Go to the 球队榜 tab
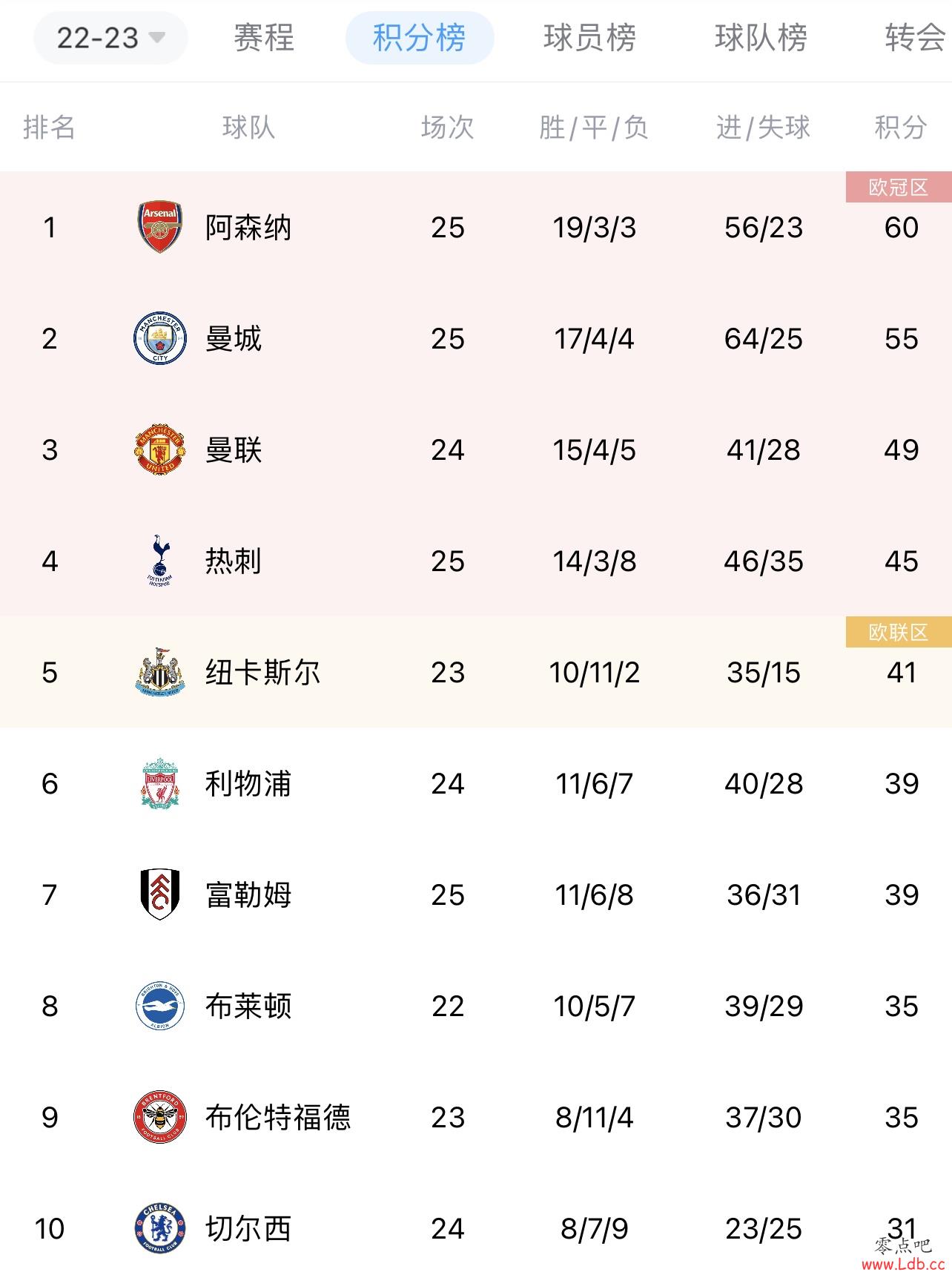This screenshot has height=1272, width=952. coord(761,38)
